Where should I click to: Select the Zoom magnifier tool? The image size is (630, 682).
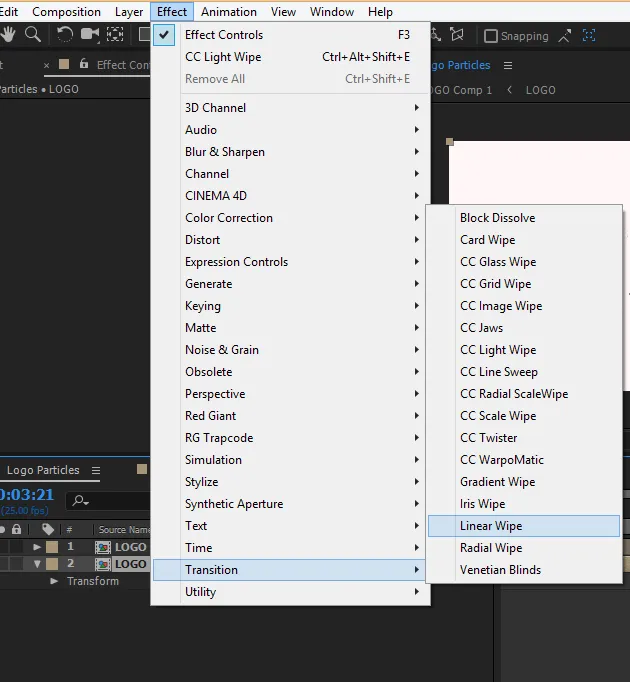point(33,34)
